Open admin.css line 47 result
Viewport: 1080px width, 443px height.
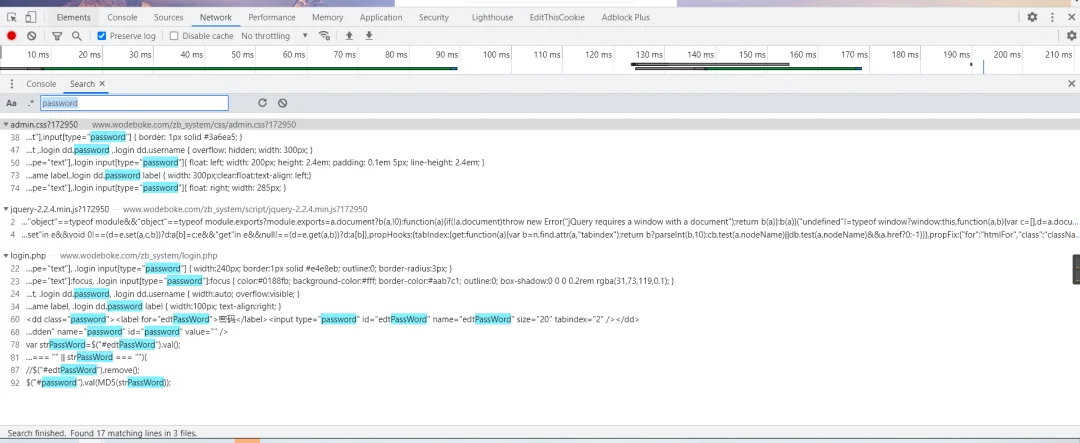click(x=540, y=150)
